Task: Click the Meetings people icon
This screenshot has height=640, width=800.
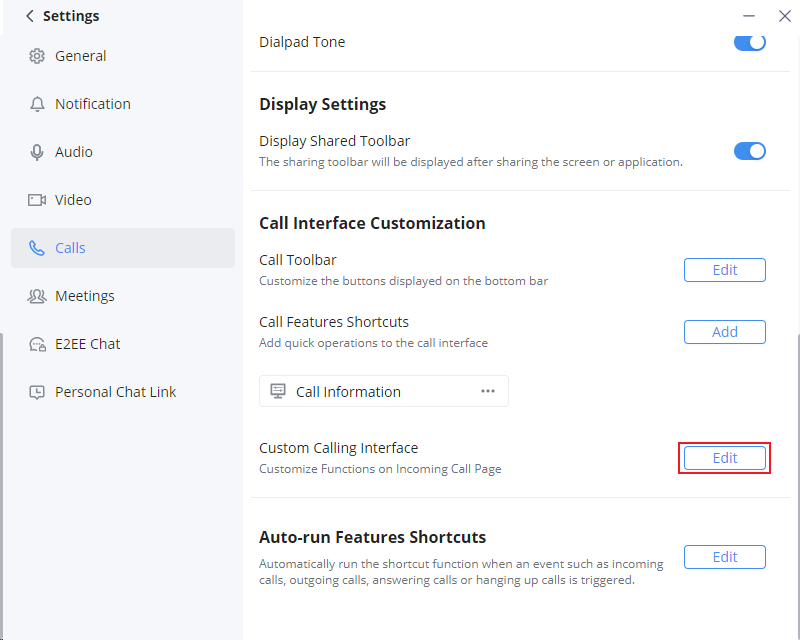Action: (x=37, y=296)
